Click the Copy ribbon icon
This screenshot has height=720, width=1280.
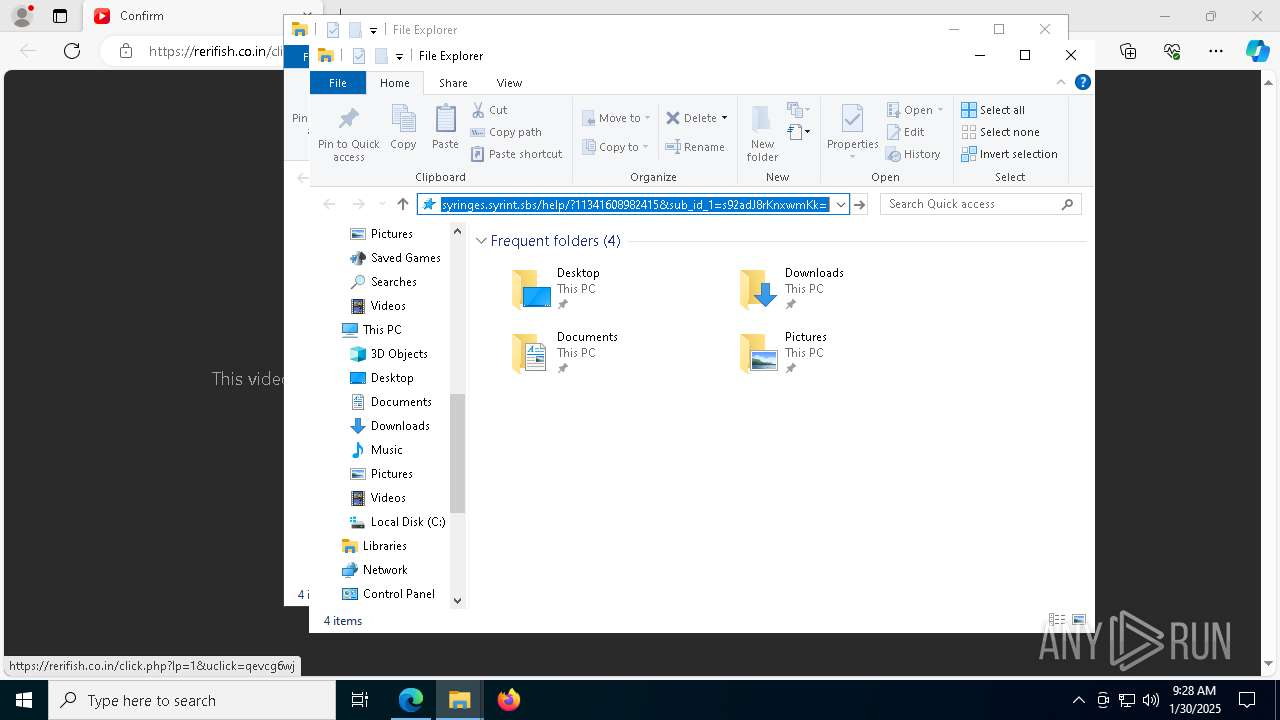[403, 127]
